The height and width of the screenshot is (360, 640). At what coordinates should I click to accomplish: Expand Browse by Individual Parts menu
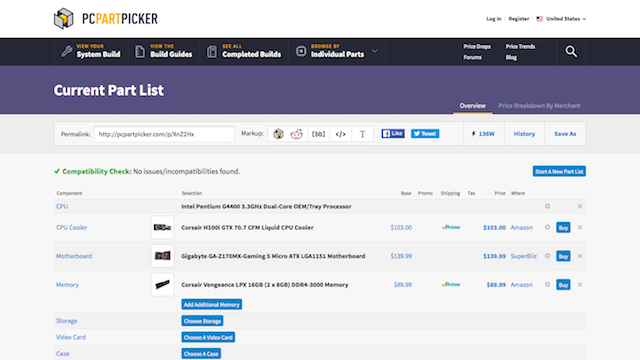point(337,51)
